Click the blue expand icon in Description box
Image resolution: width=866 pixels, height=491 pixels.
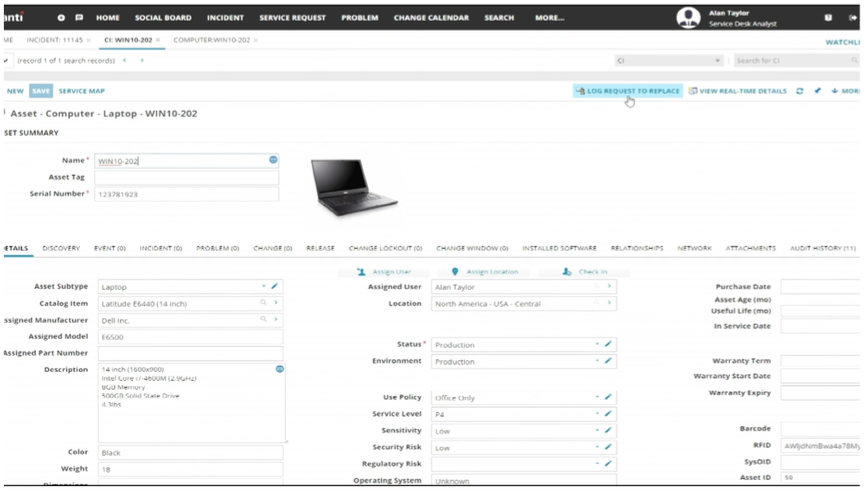tap(279, 369)
